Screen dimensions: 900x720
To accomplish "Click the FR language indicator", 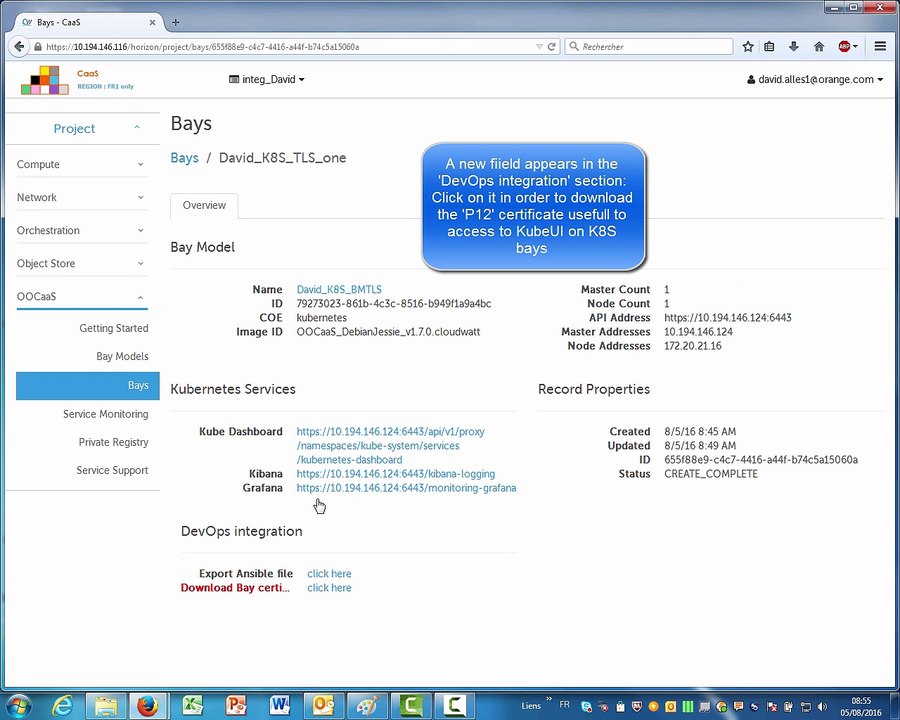I will 564,704.
